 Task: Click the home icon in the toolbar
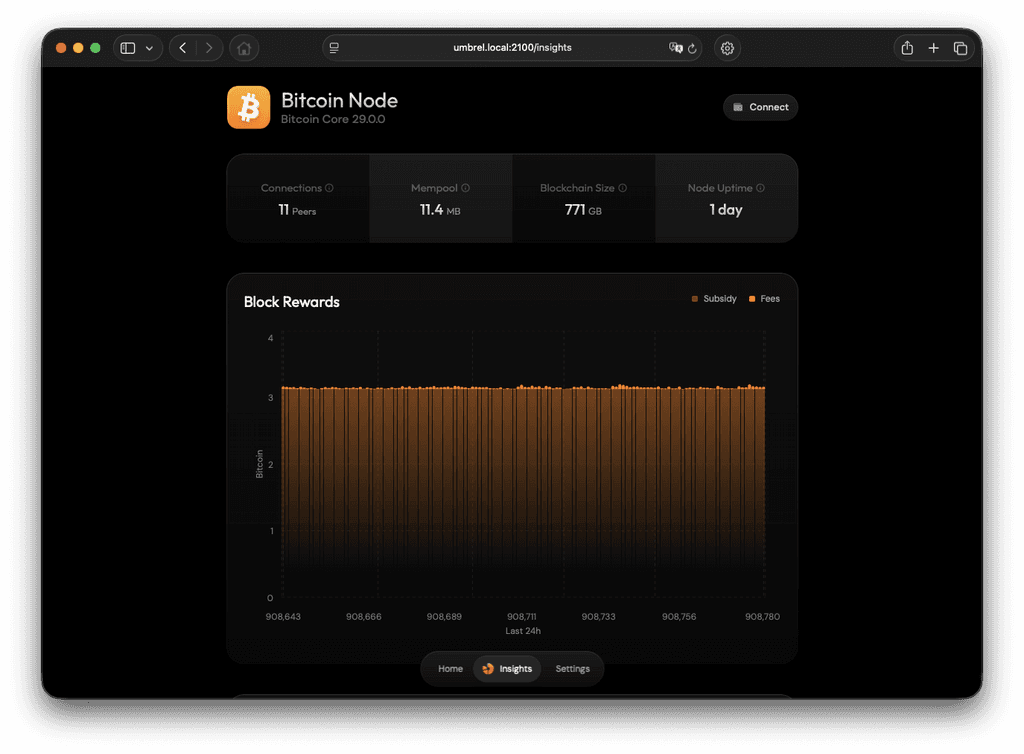click(244, 47)
